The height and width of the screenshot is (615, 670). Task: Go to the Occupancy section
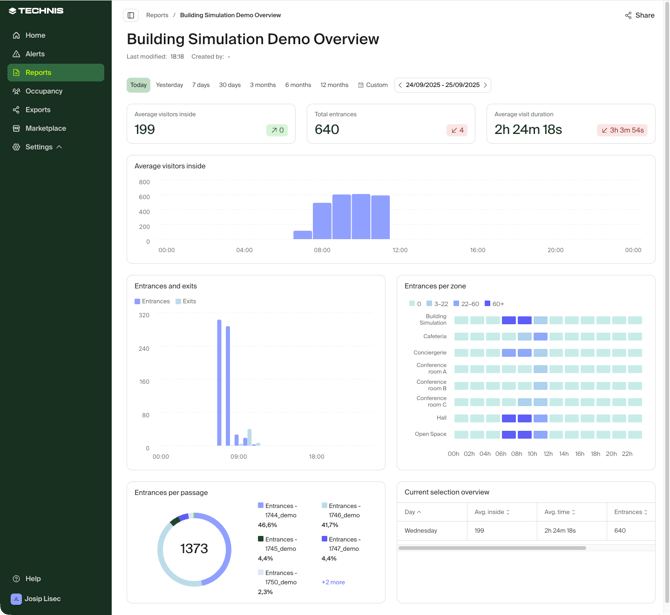coord(43,91)
